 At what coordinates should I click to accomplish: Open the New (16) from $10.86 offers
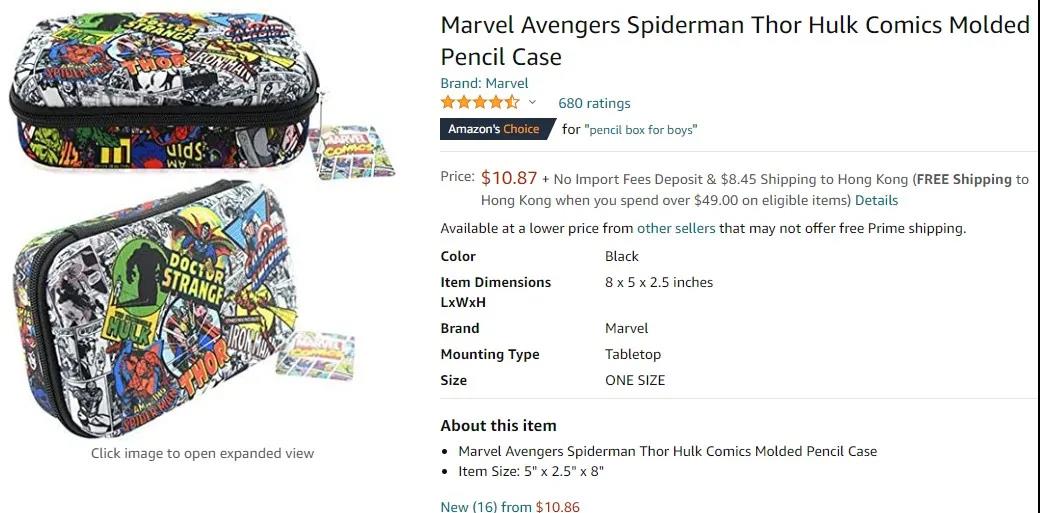[x=510, y=506]
